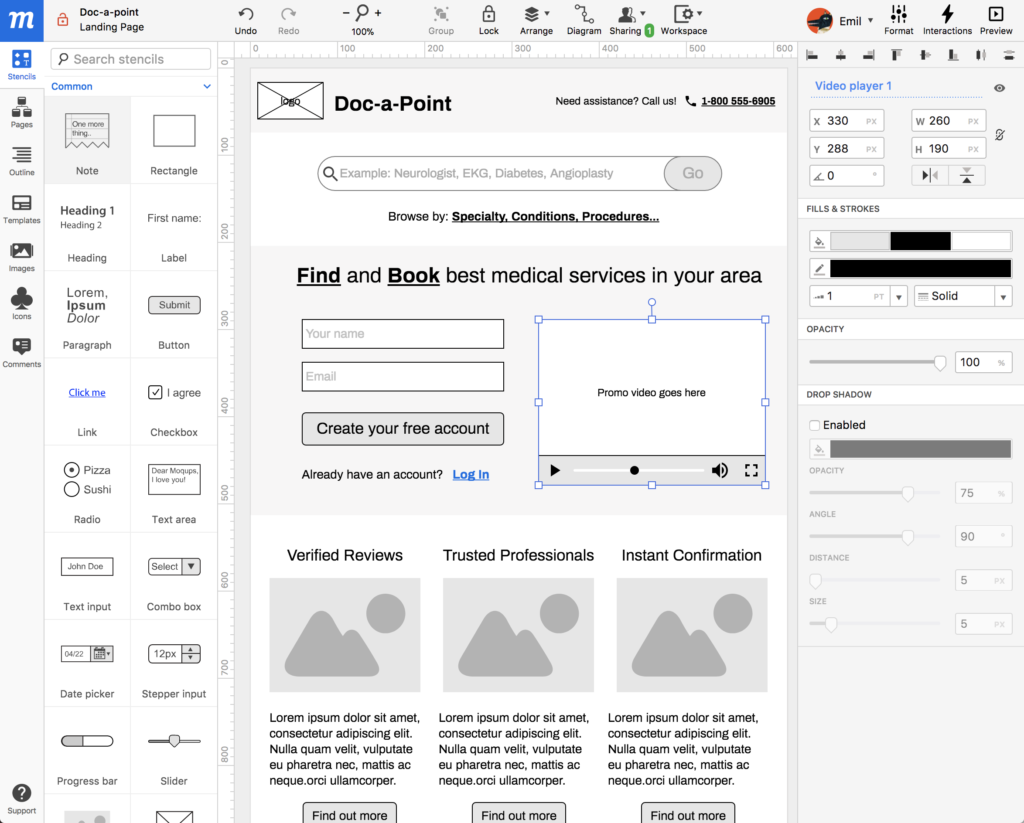Switch to the Outline tab
Screen dimensions: 1024x823
pyautogui.click(x=21, y=159)
